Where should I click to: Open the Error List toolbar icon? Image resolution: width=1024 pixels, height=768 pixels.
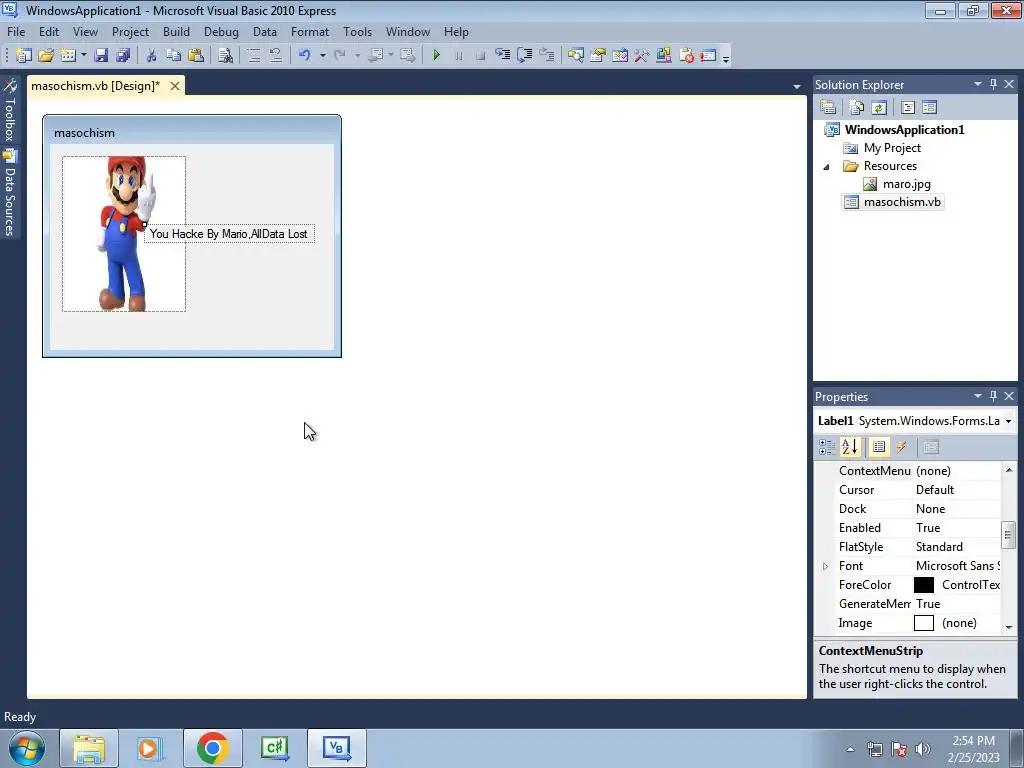pyautogui.click(x=686, y=56)
